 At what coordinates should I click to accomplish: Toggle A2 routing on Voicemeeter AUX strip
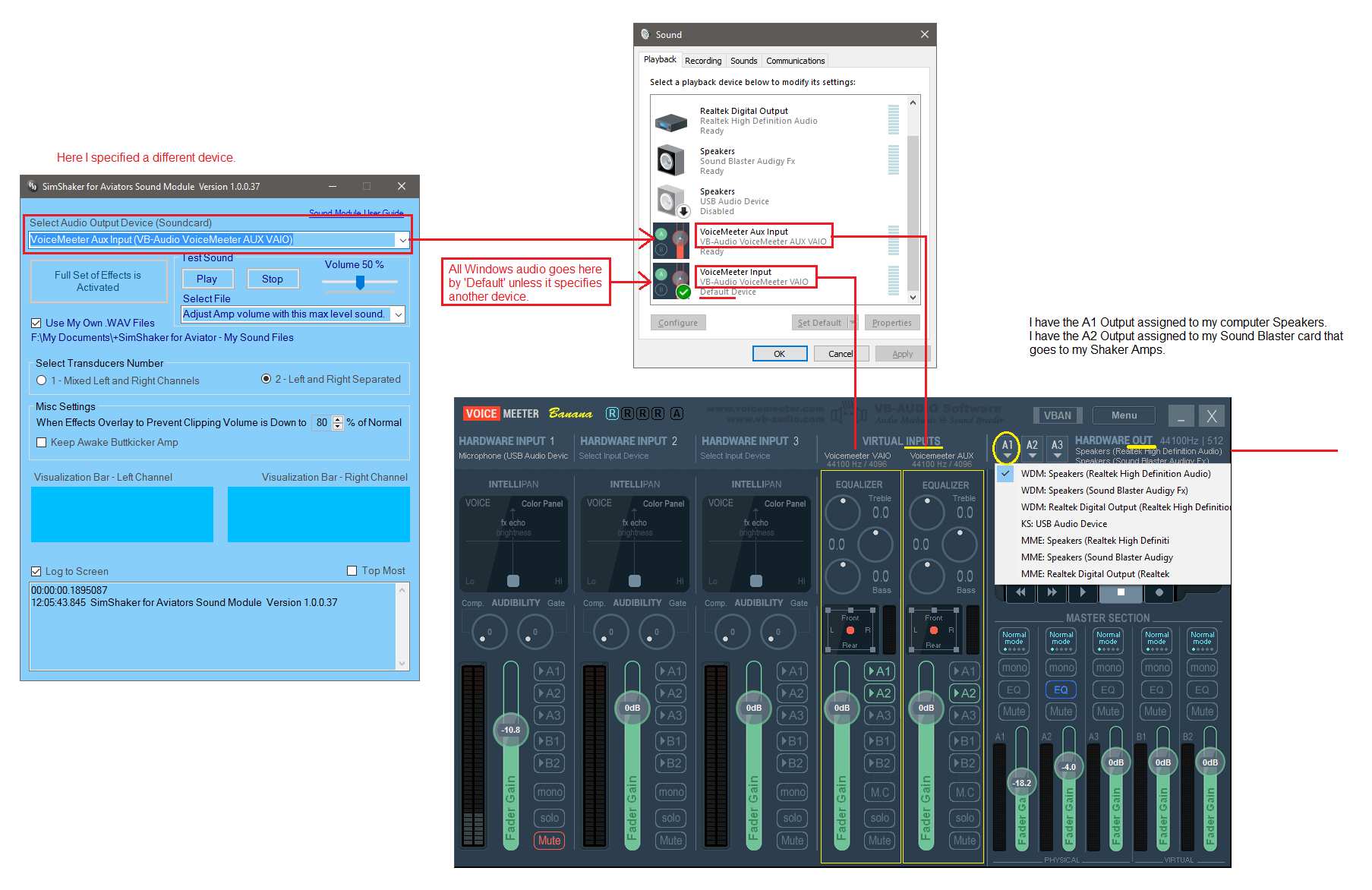[965, 693]
